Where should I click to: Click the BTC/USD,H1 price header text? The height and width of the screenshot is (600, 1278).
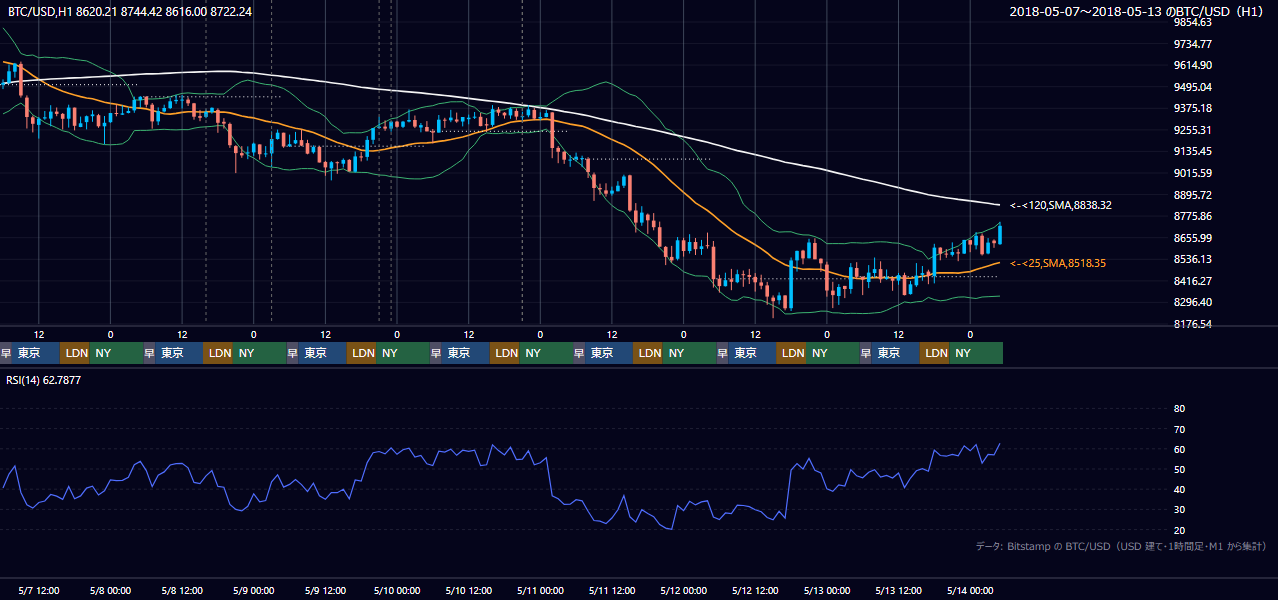coord(129,11)
